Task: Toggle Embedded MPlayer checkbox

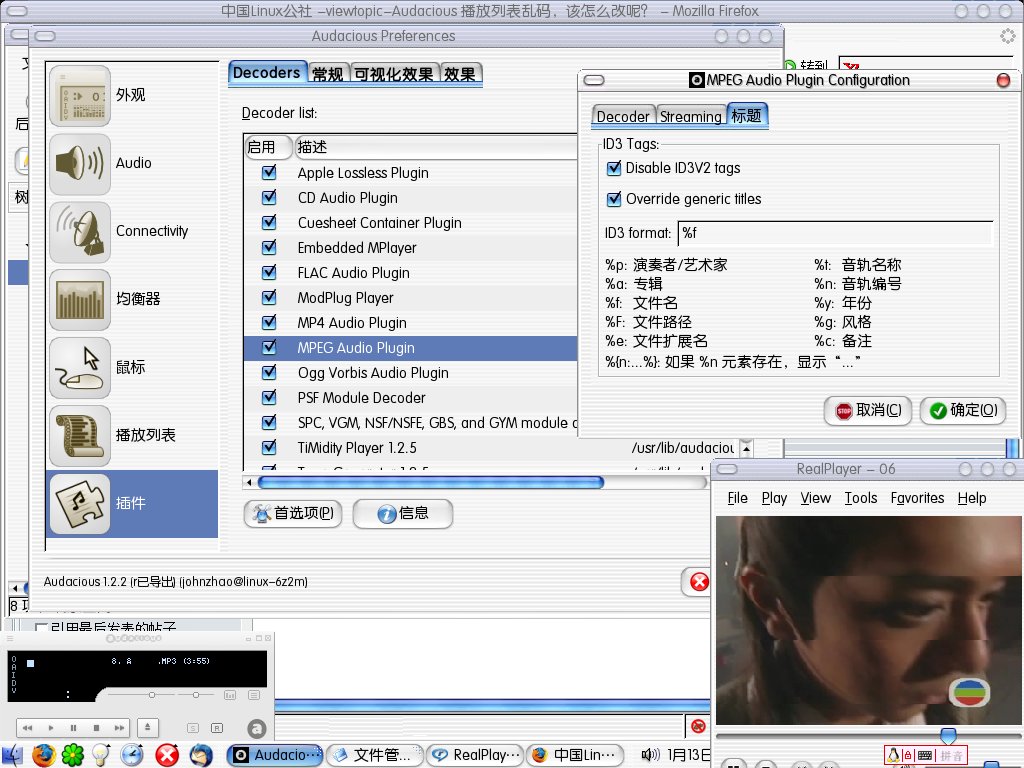Action: pyautogui.click(x=268, y=248)
